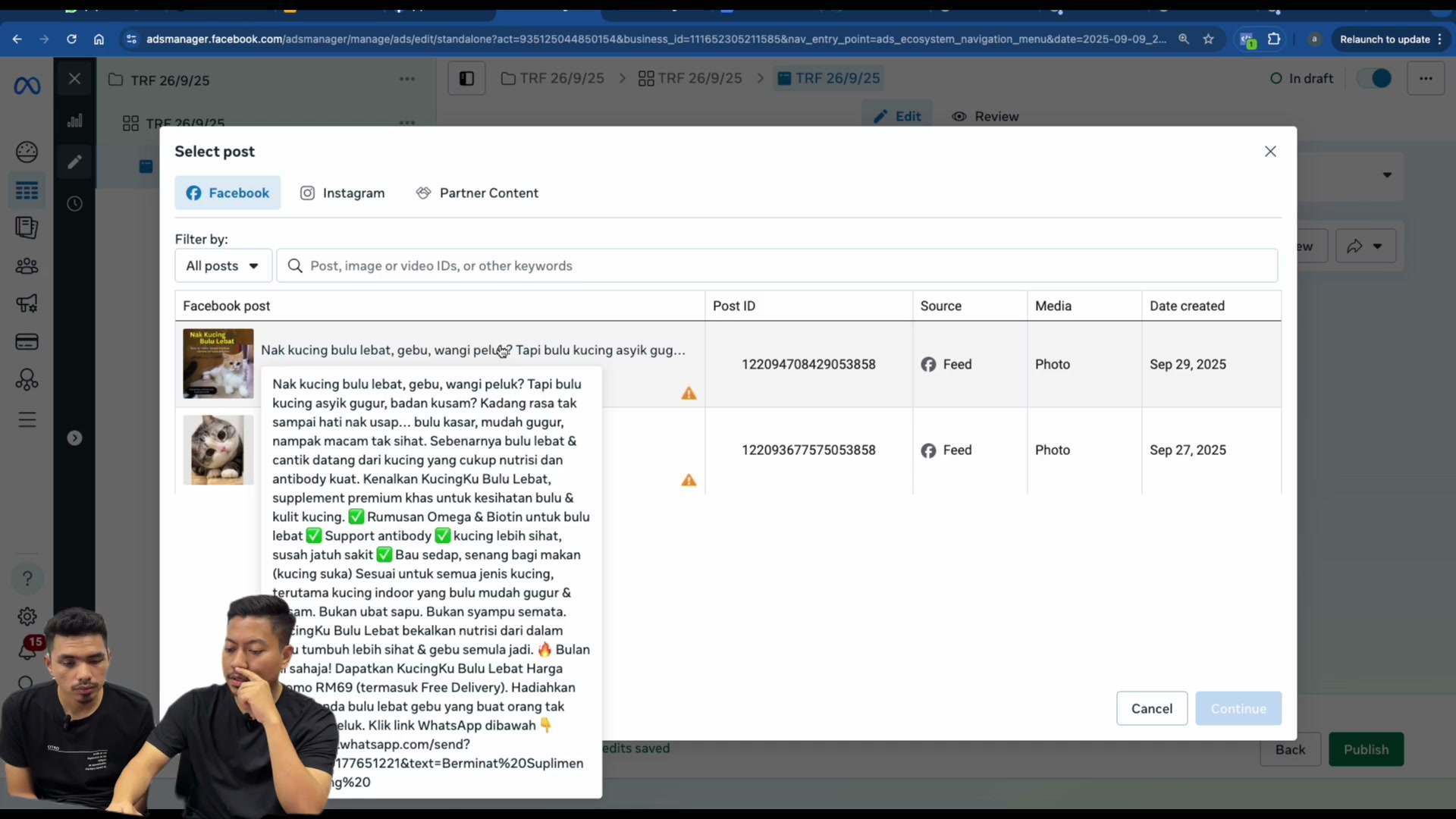1456x819 pixels.
Task: Select the grey cat photo thumbnail post
Action: (x=218, y=450)
